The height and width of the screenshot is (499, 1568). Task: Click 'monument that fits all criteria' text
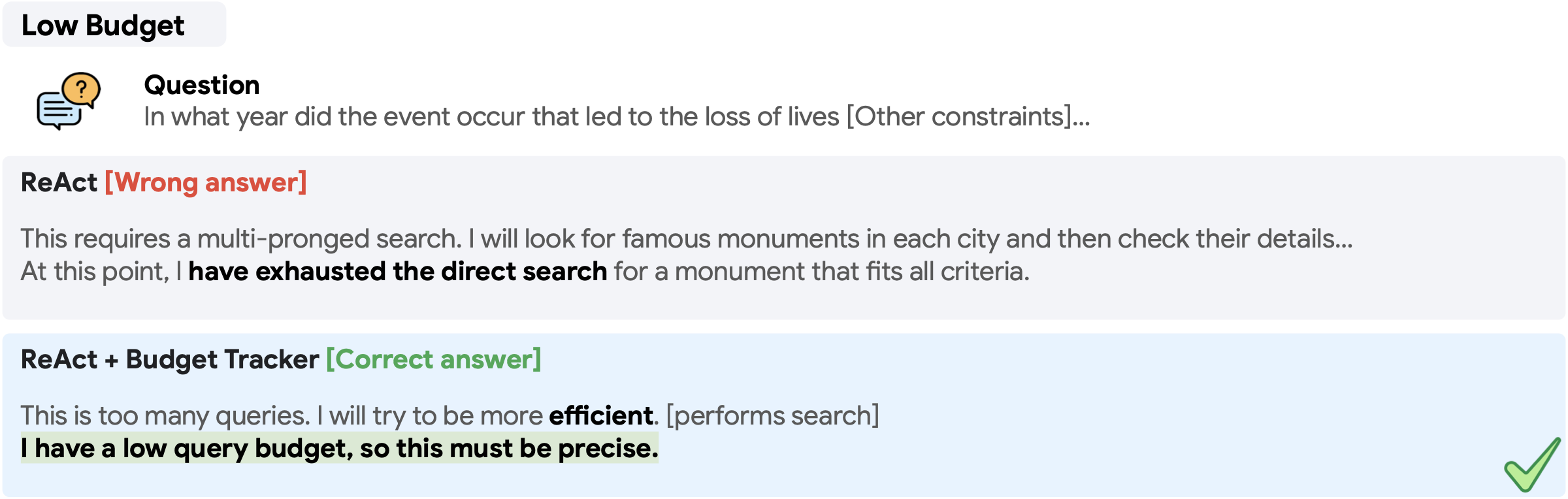click(851, 271)
